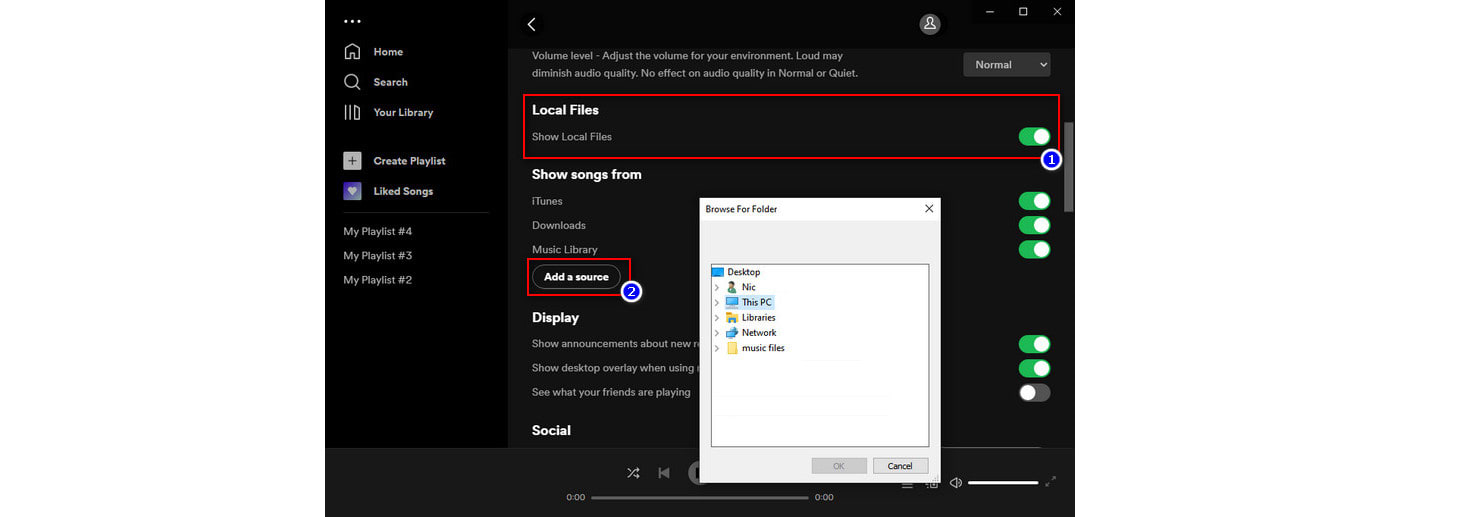Select music files folder
Screen dimensions: 1484x517
pos(763,348)
